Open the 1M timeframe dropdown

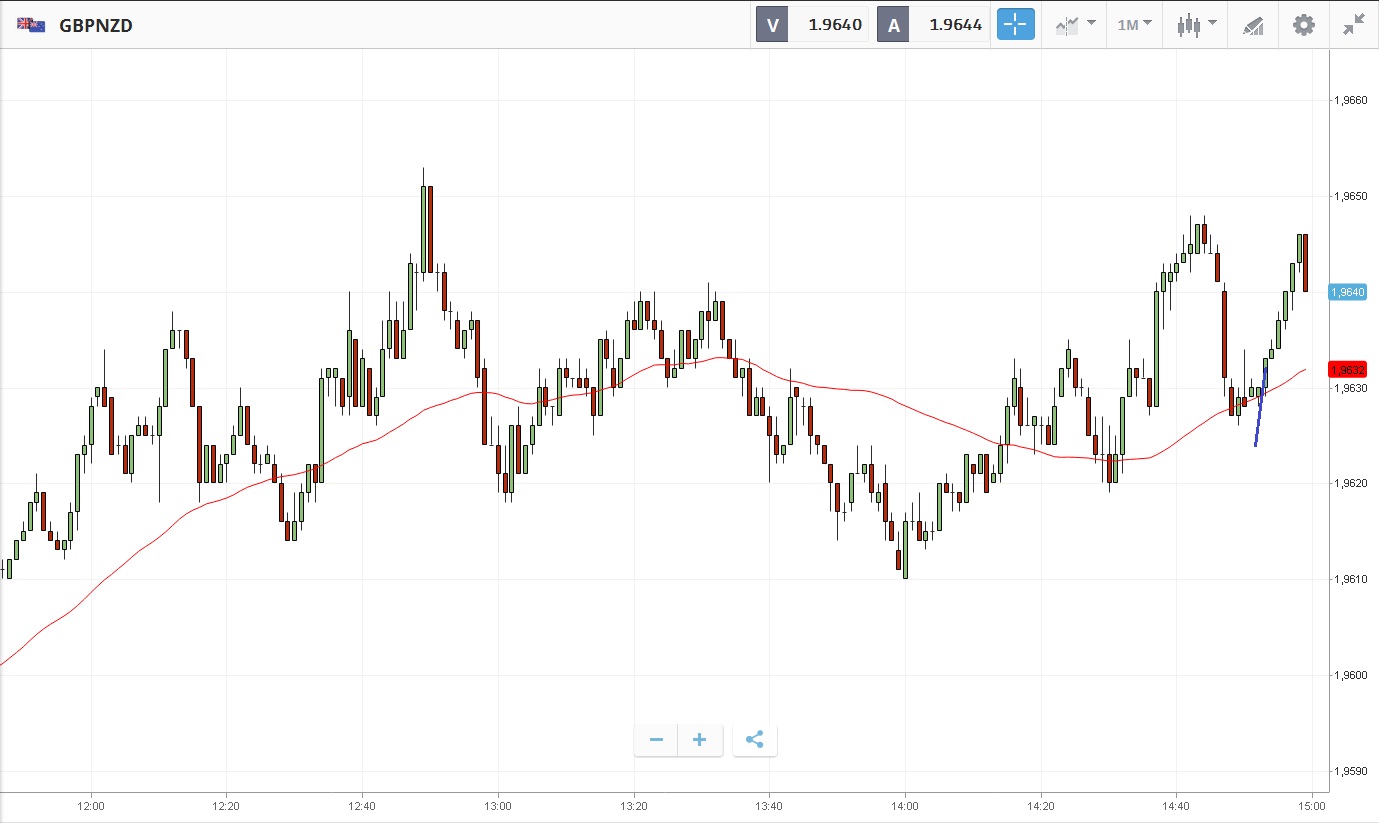point(1135,25)
